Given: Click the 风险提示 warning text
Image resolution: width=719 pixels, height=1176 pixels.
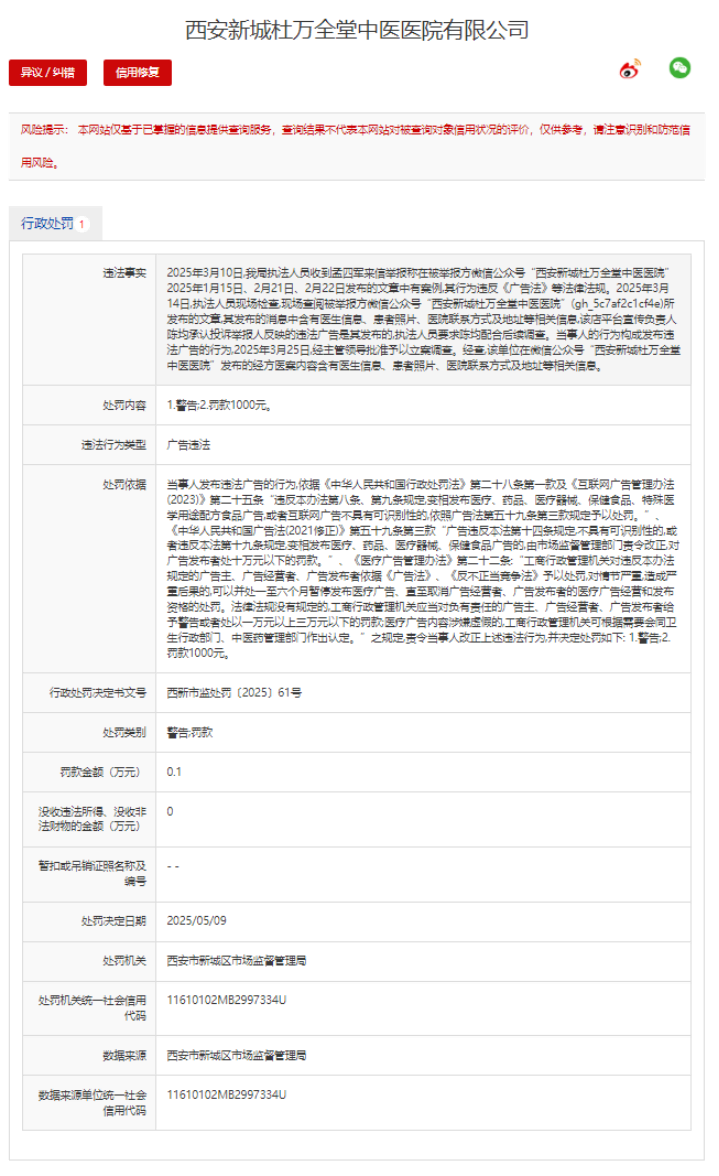Looking at the screenshot, I should click(356, 146).
